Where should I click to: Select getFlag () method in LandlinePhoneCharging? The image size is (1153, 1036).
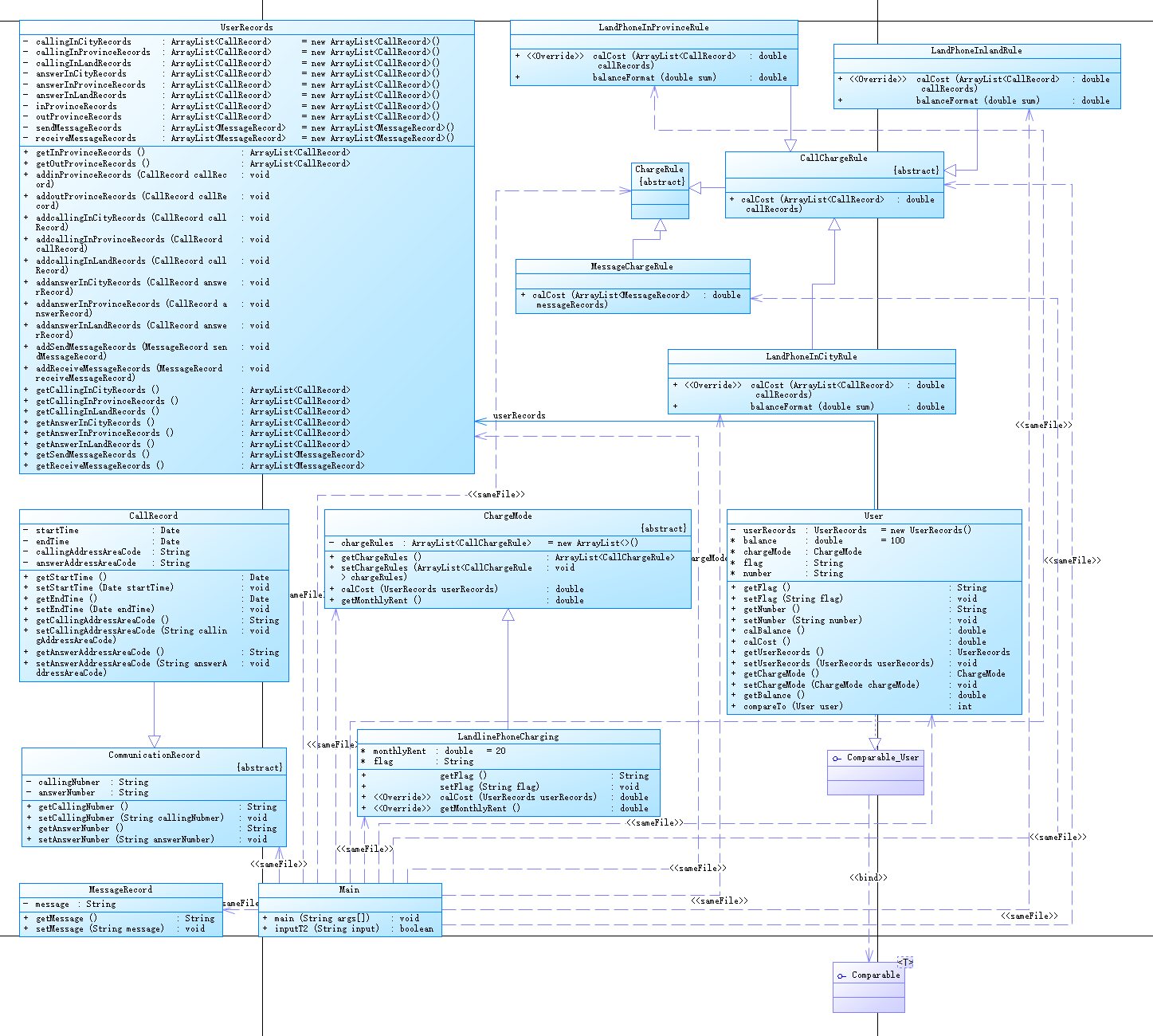click(505, 776)
